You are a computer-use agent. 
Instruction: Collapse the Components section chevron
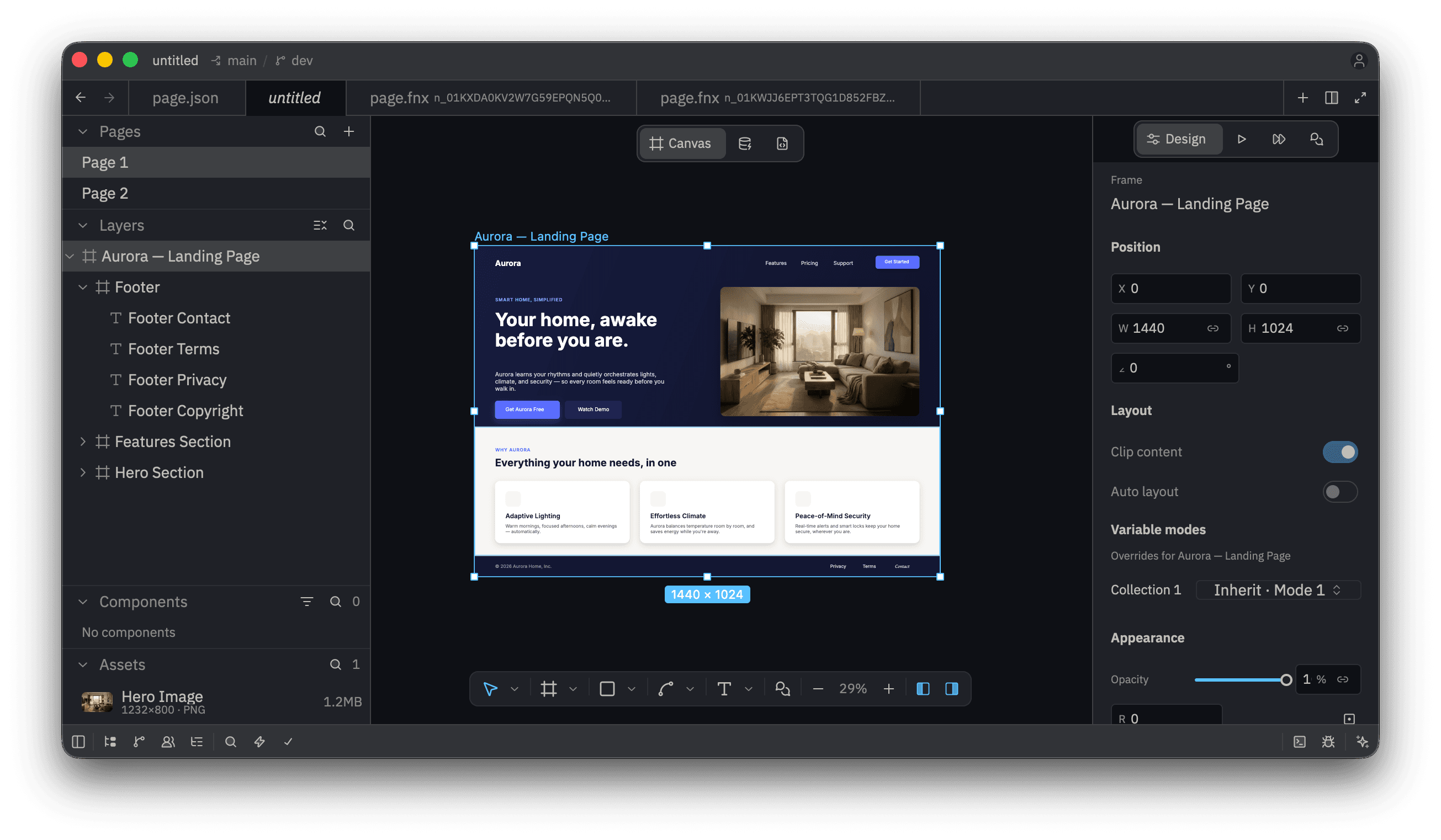click(83, 602)
